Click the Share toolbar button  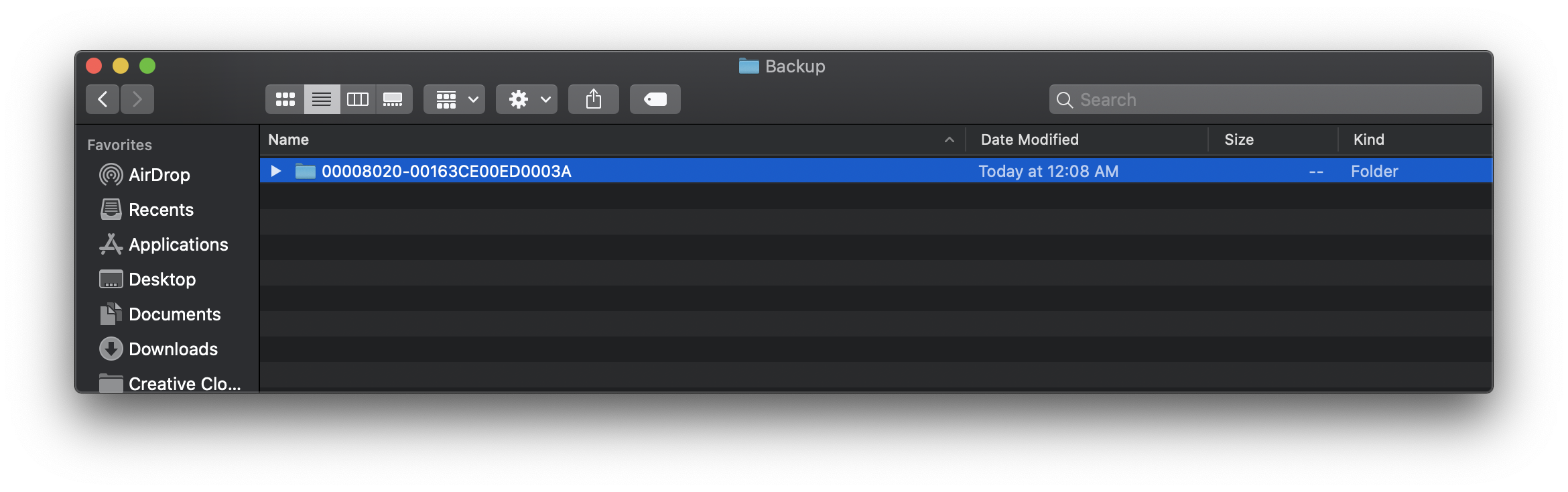point(594,99)
